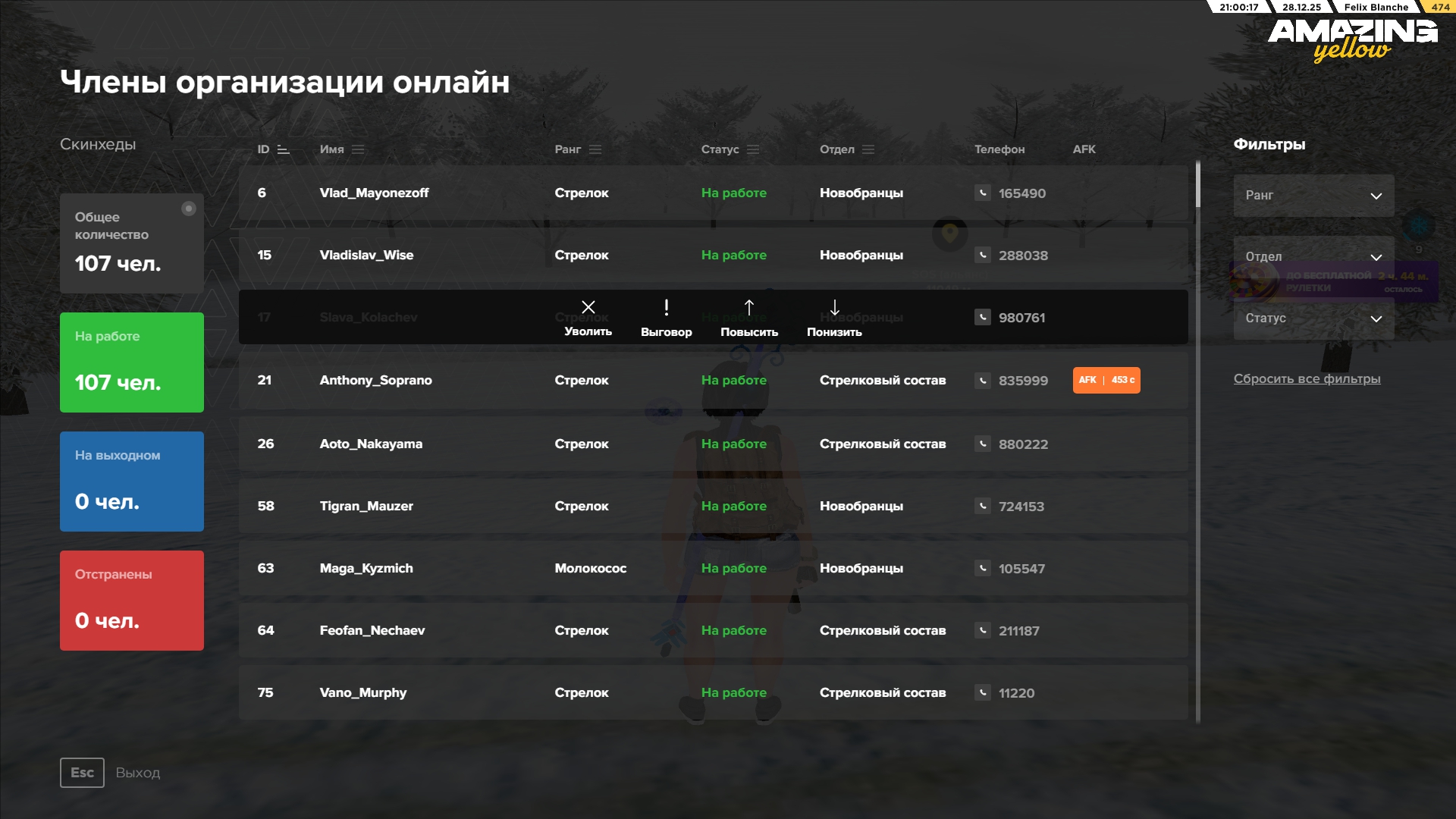Toggle the indicator circle on Общее количество card

[x=188, y=209]
